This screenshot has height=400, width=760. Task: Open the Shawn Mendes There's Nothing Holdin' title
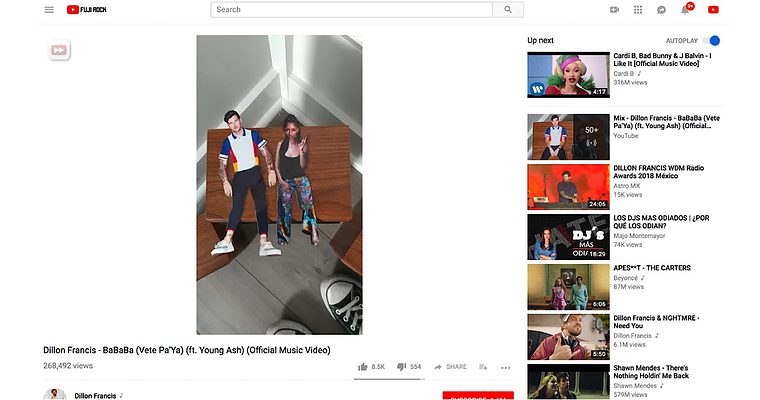pyautogui.click(x=651, y=371)
